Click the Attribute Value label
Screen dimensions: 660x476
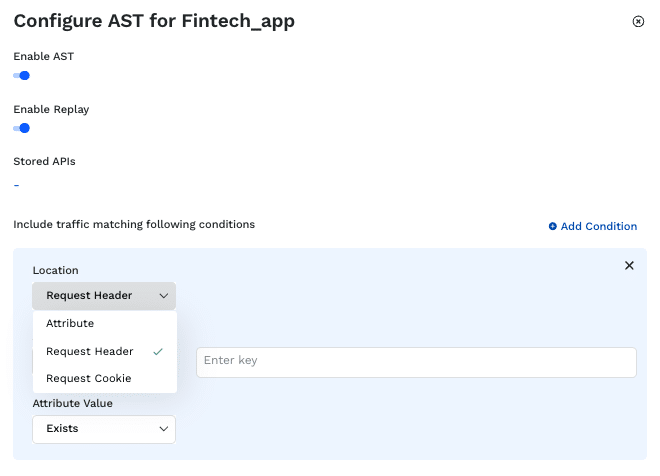pyautogui.click(x=72, y=403)
